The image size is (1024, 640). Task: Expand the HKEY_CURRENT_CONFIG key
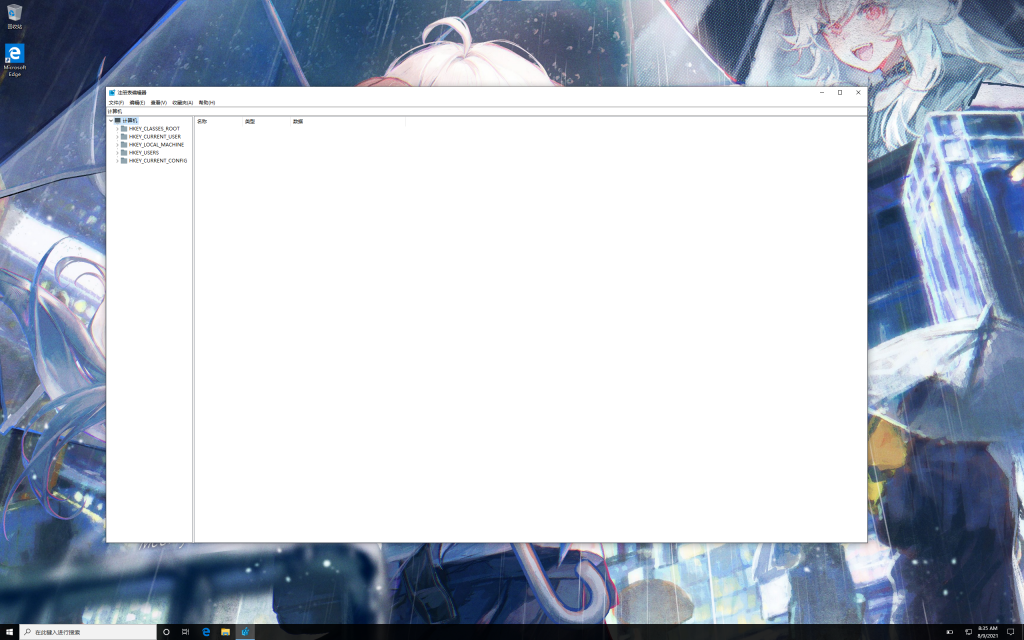click(x=118, y=160)
